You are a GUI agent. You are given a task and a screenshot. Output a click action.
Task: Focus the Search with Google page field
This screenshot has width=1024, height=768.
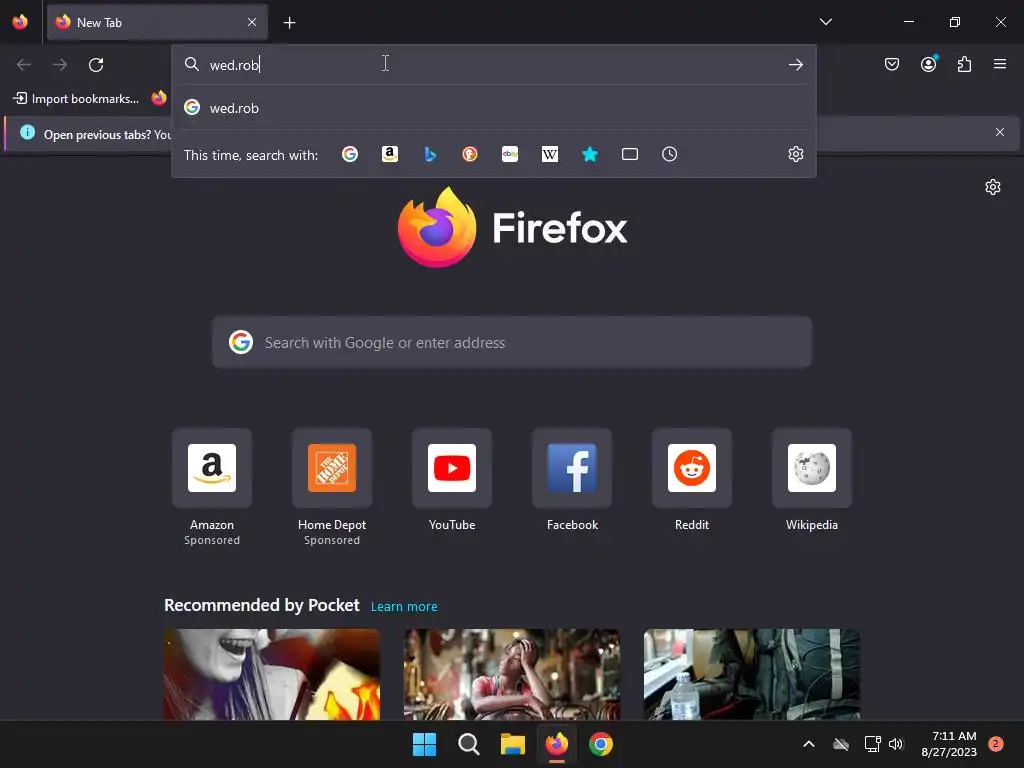tap(512, 342)
